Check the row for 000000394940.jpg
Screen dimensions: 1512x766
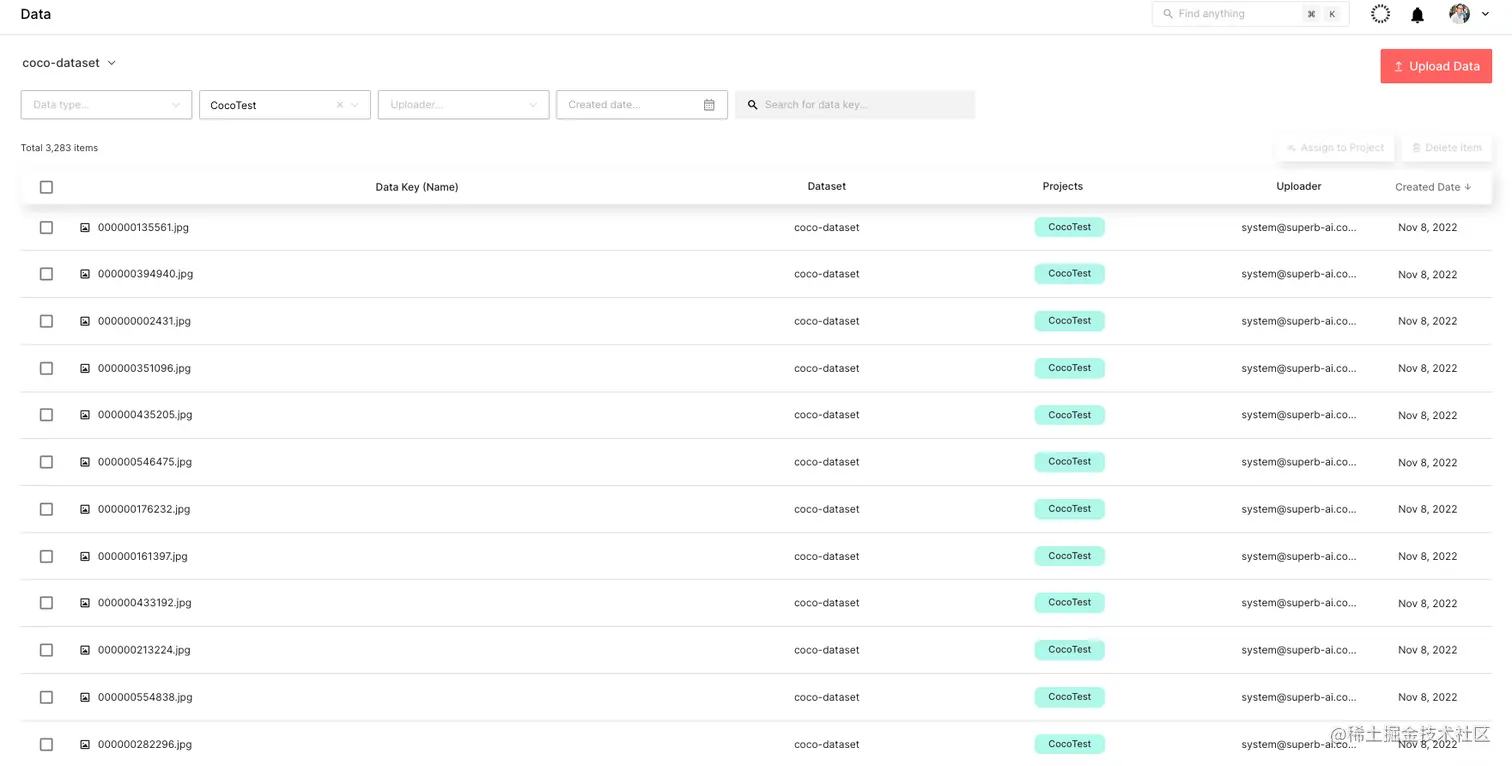tap(46, 274)
